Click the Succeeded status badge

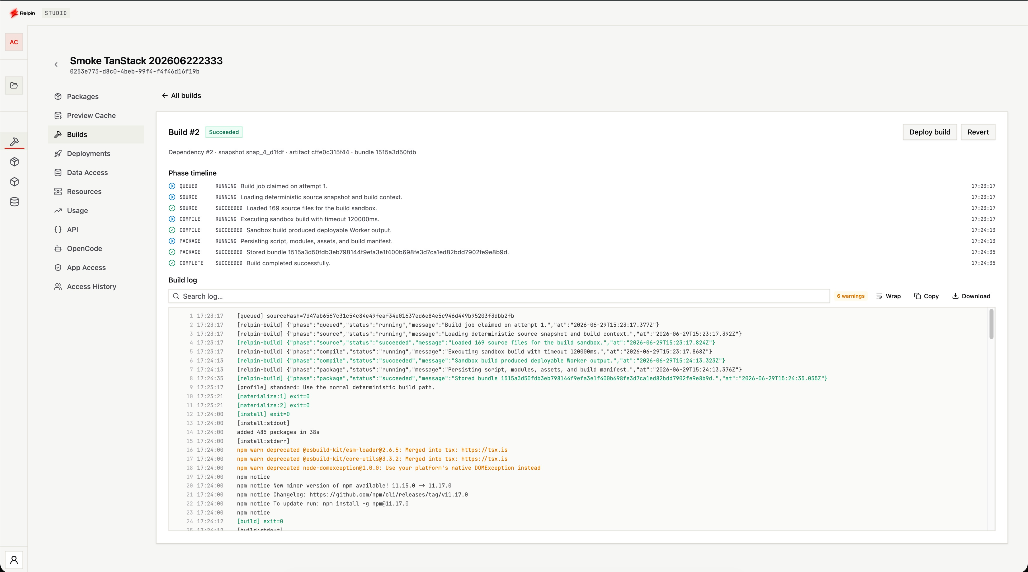point(224,132)
